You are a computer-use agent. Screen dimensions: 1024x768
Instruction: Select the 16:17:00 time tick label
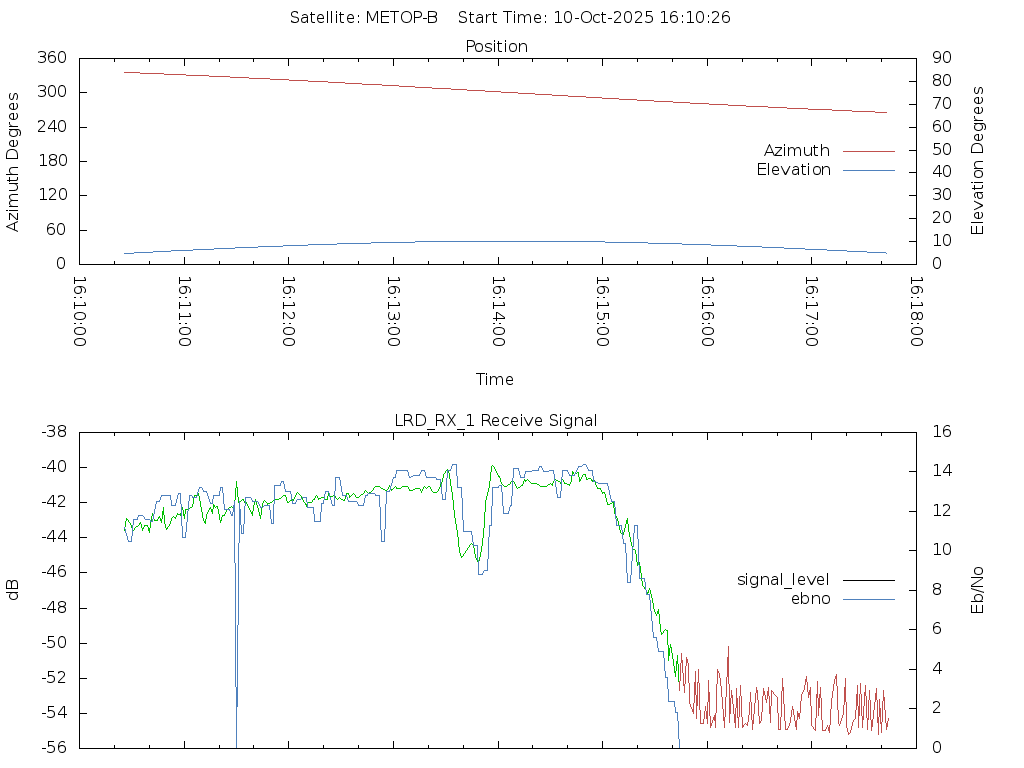pos(810,312)
